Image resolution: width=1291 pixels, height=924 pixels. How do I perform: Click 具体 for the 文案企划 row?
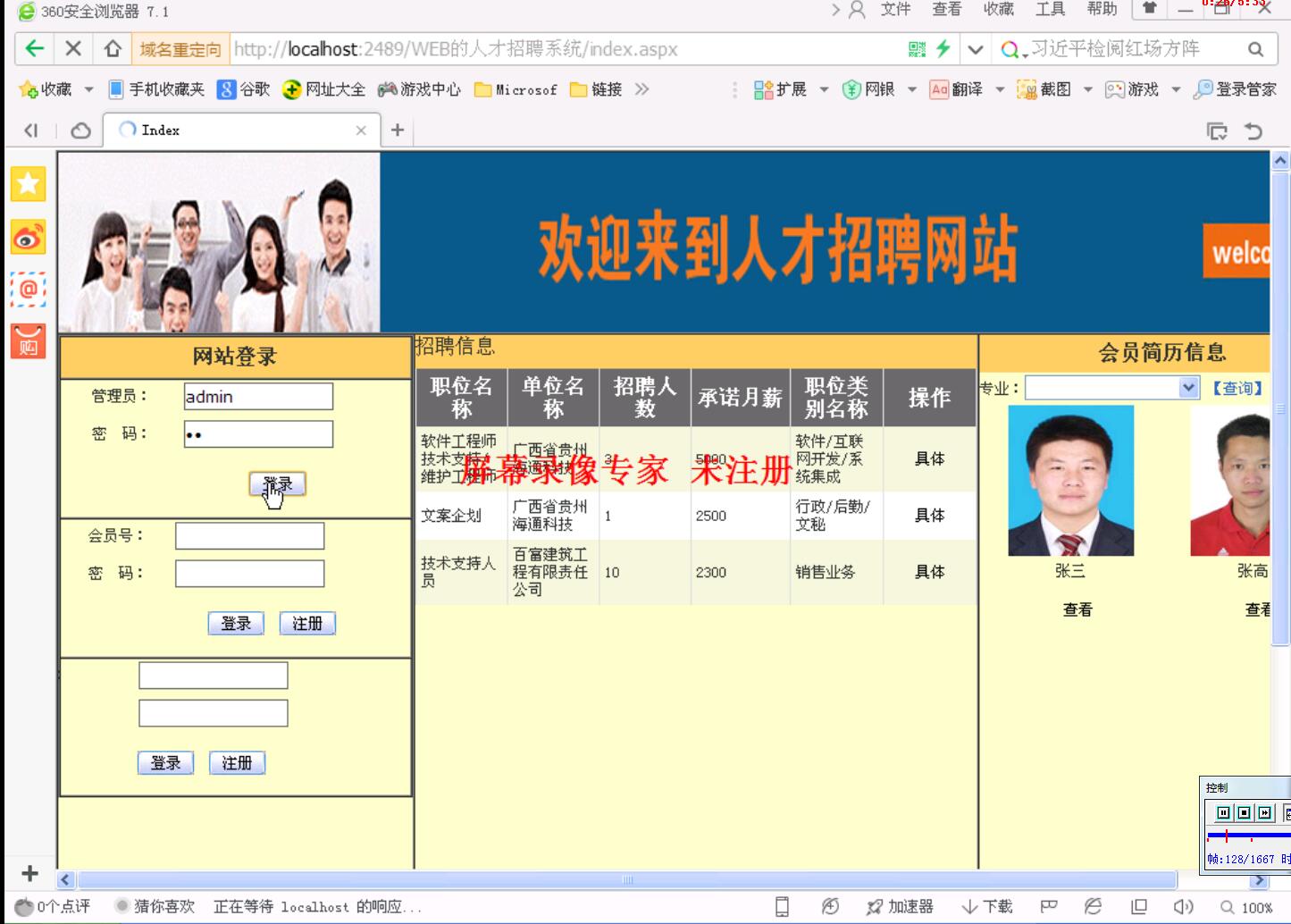click(x=929, y=516)
